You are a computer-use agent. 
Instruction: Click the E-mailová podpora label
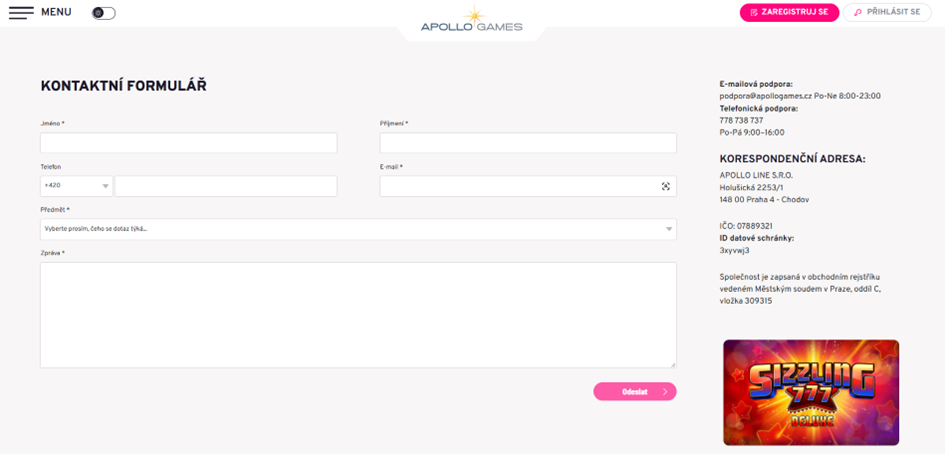(756, 84)
